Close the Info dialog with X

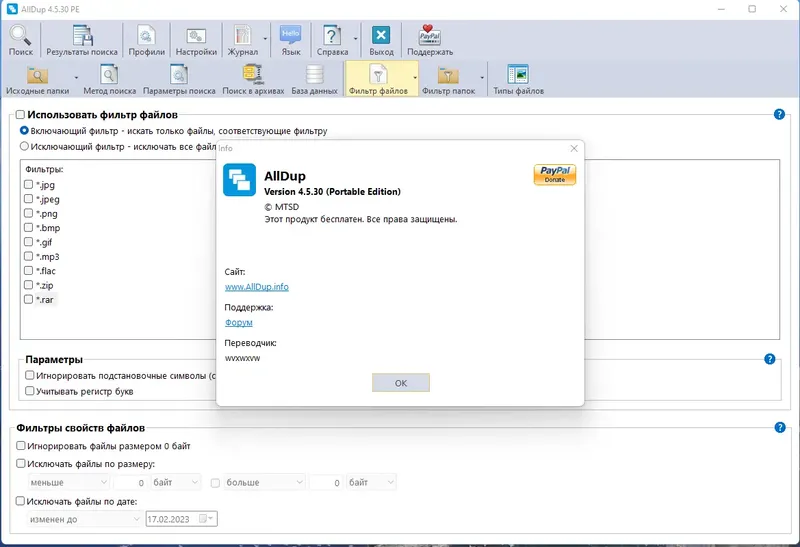click(x=574, y=148)
